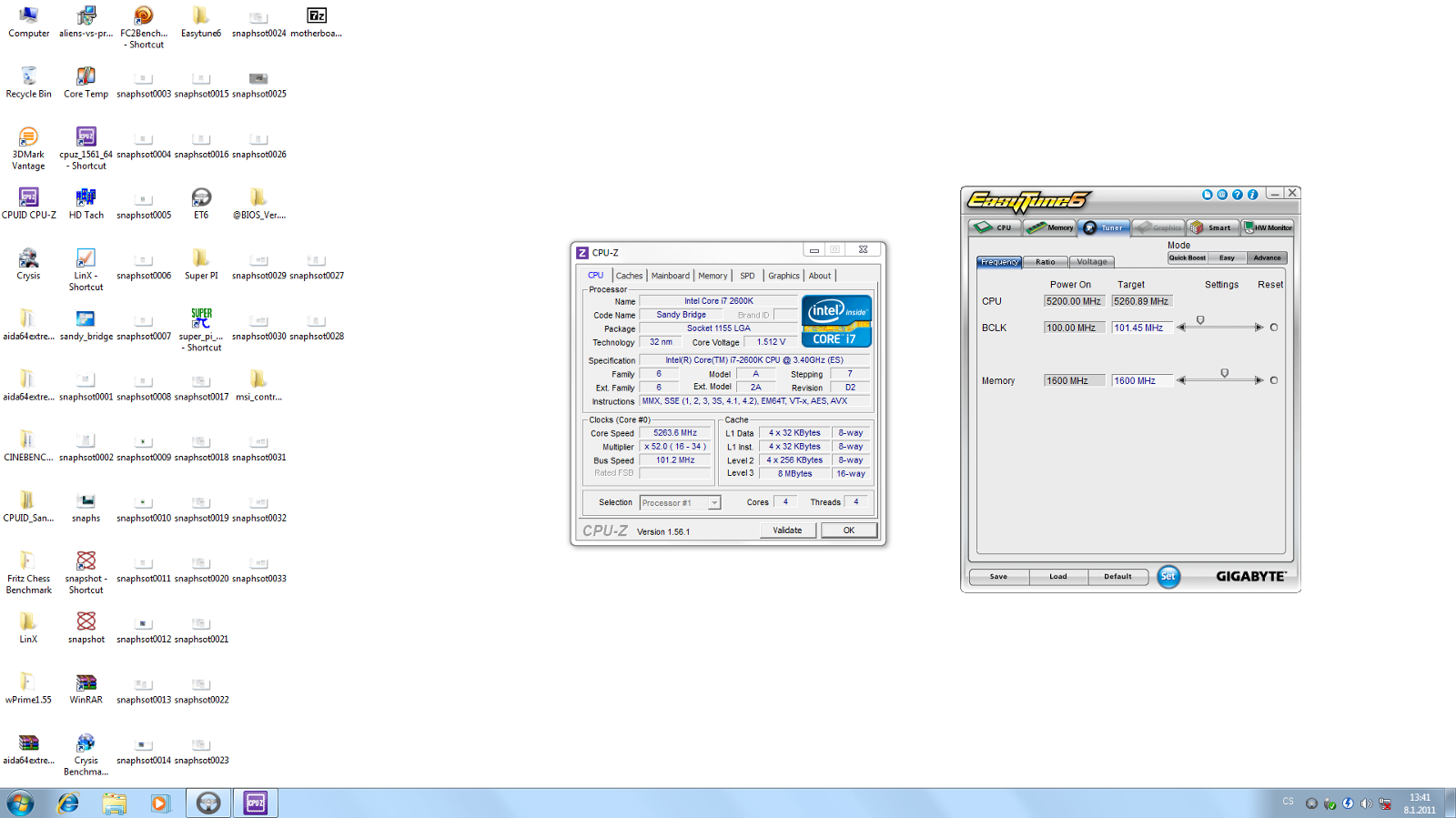The width and height of the screenshot is (1456, 818).
Task: Click the EasyTune6 question mark help icon
Action: [x=1238, y=195]
